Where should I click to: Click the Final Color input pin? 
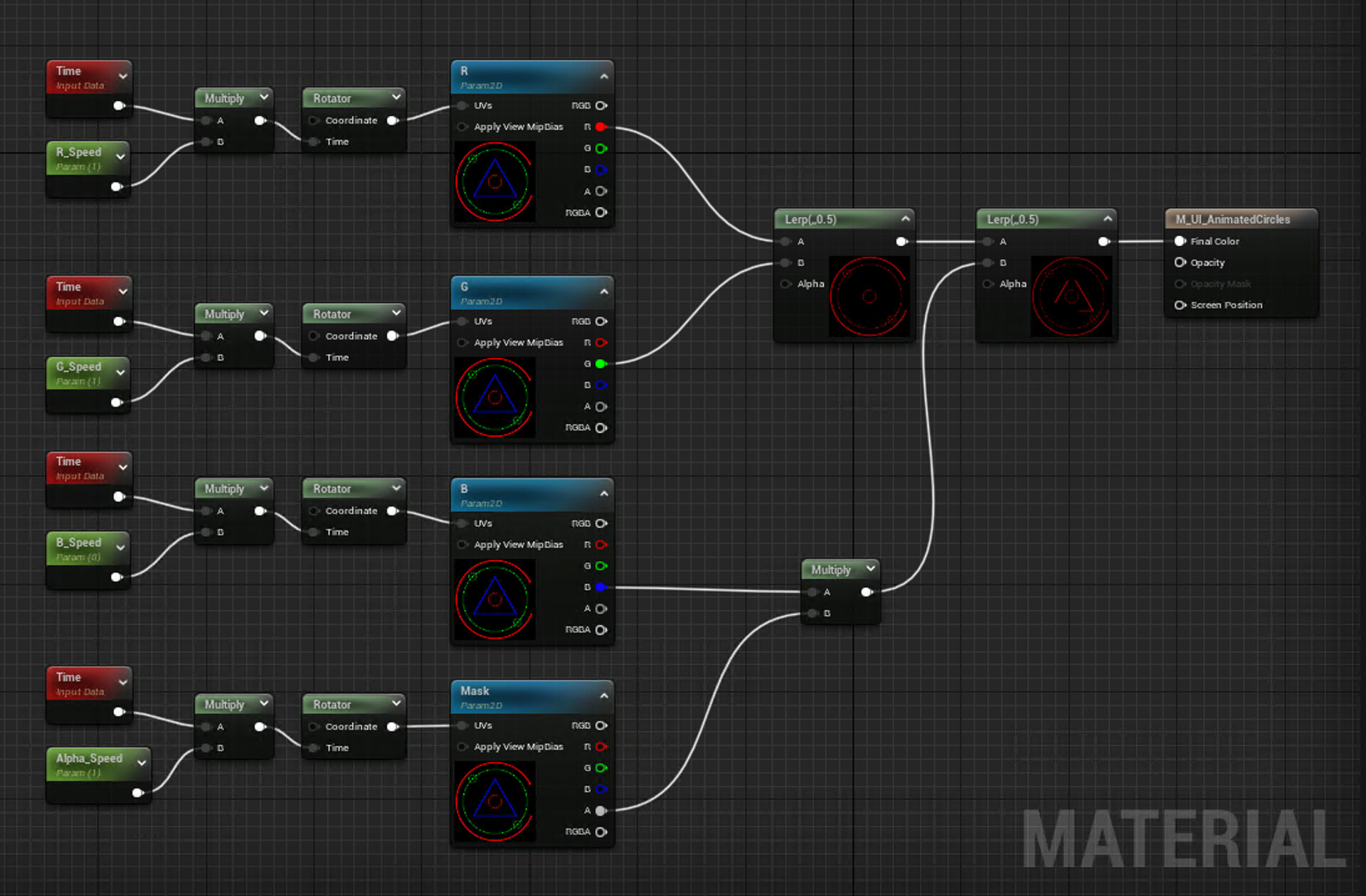point(1180,241)
